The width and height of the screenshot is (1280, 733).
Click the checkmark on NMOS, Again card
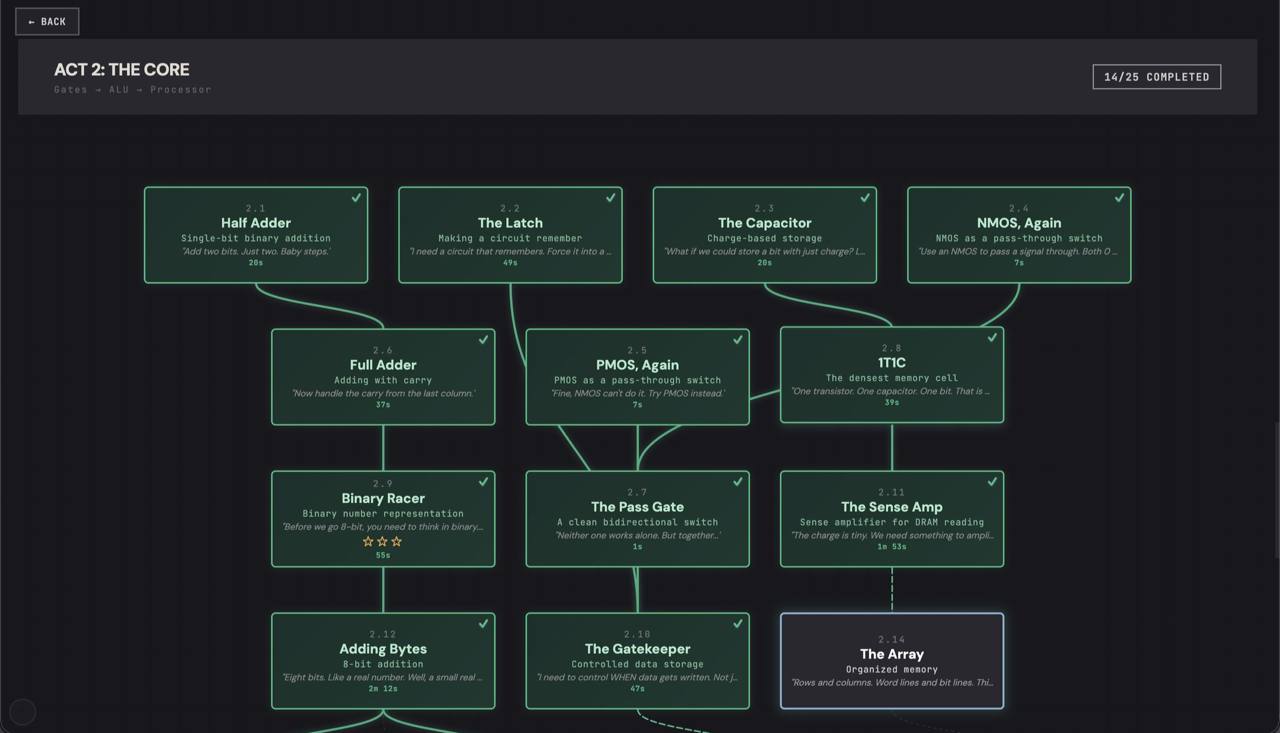pos(1119,198)
